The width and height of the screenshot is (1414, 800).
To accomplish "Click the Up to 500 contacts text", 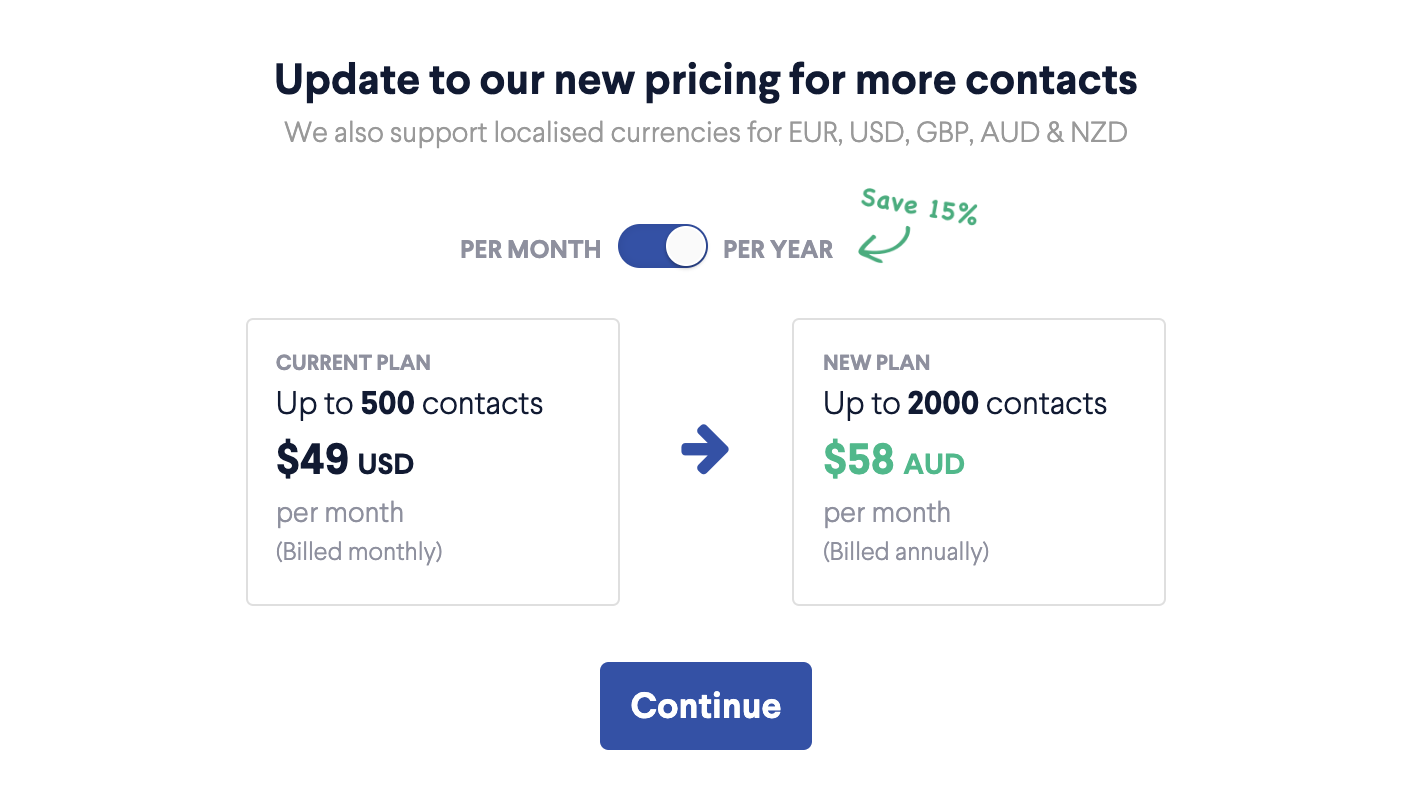I will click(x=409, y=404).
